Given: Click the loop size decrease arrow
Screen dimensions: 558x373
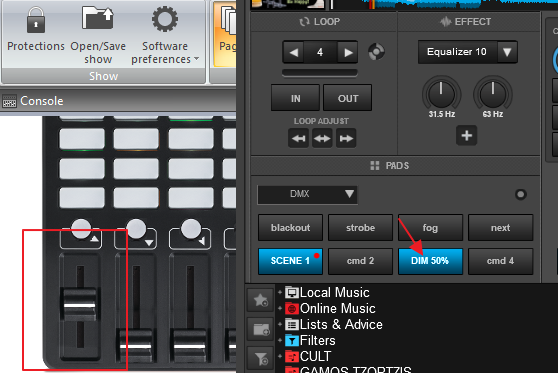Looking at the screenshot, I should (293, 53).
